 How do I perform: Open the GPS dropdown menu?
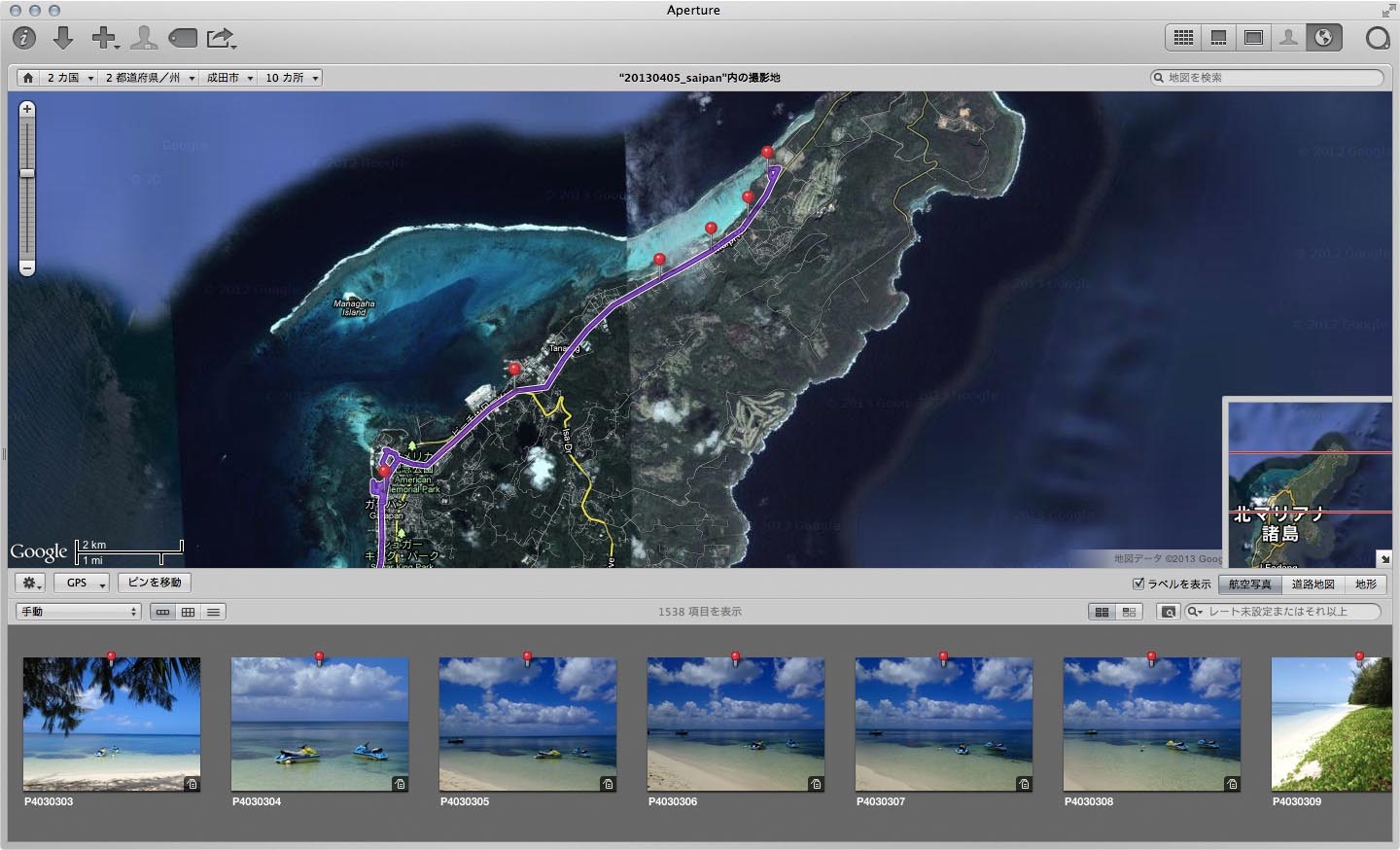point(82,583)
